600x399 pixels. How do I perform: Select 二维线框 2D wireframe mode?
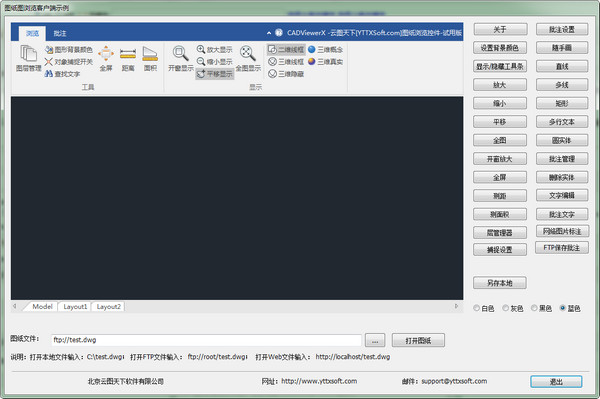286,50
